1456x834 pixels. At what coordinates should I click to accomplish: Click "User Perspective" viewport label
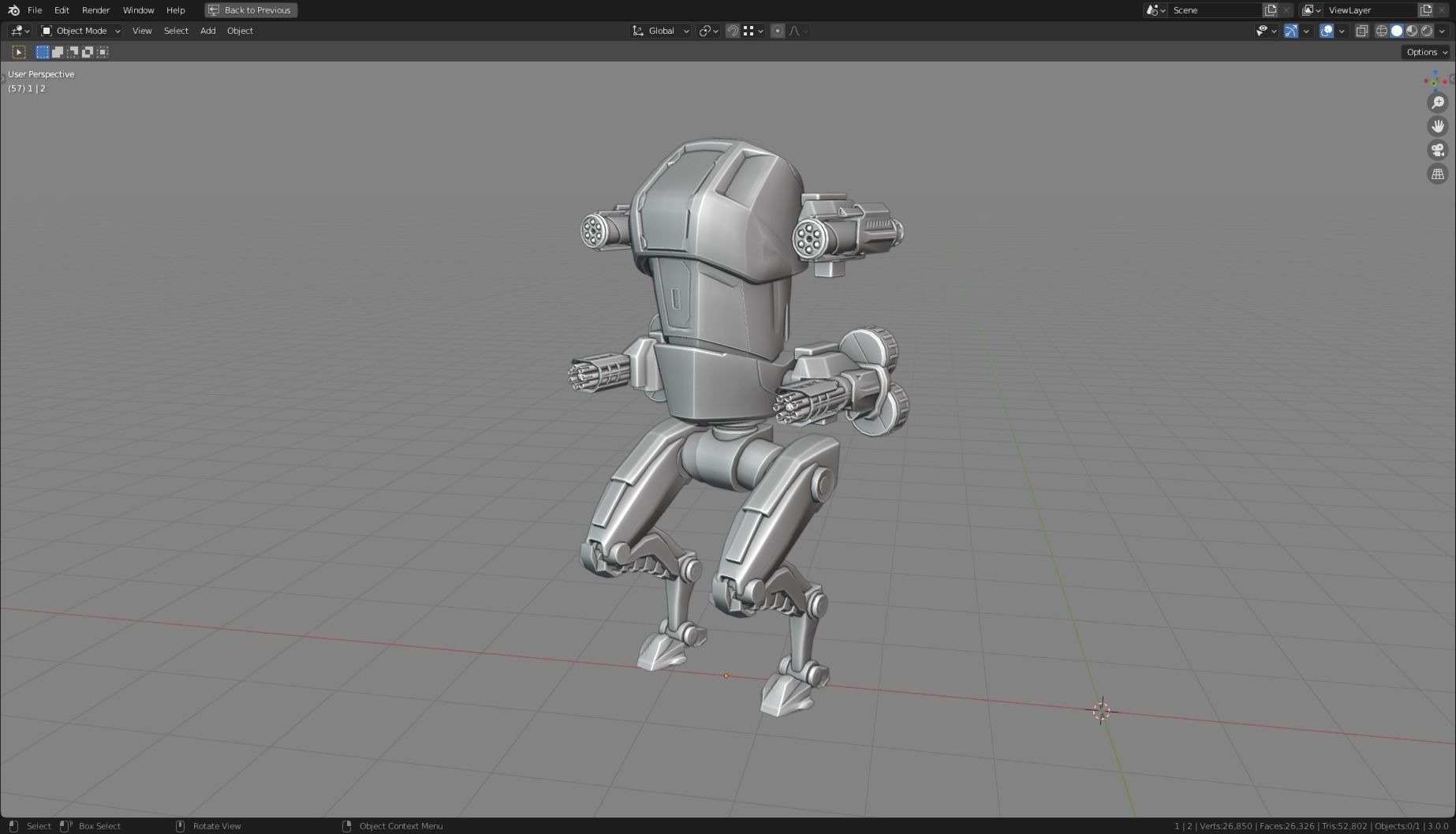41,74
